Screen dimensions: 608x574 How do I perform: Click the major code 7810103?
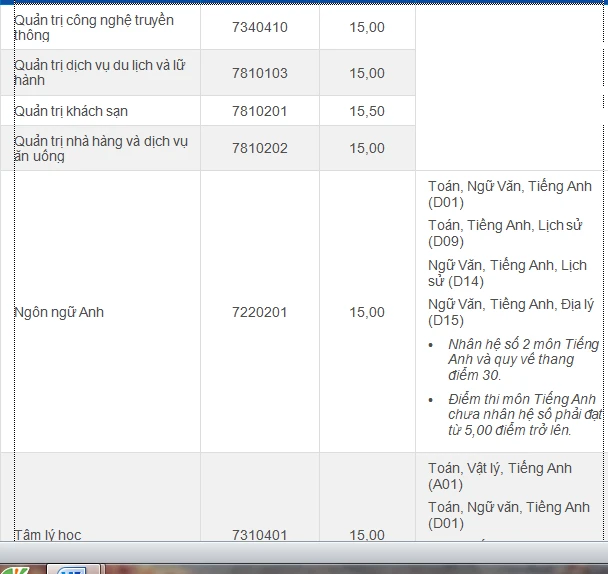point(259,73)
